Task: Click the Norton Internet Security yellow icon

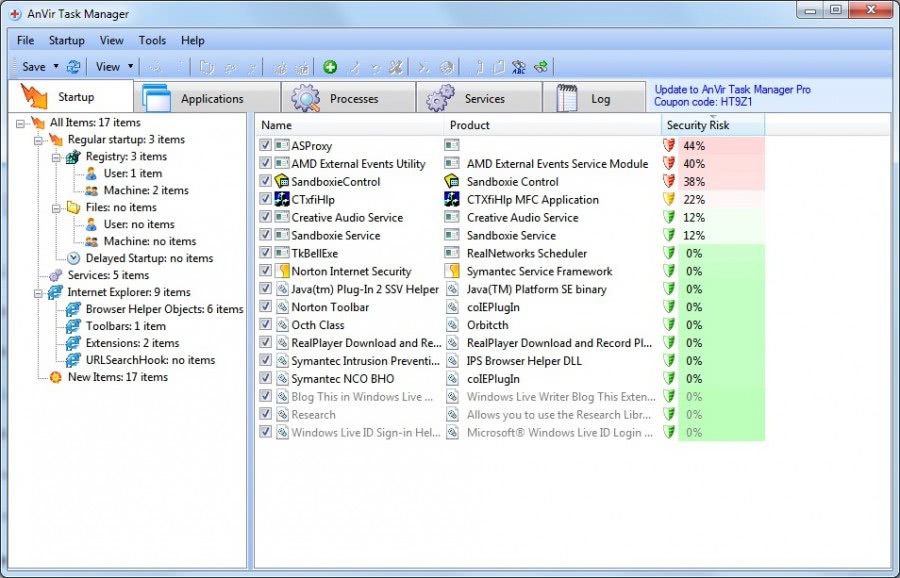Action: pyautogui.click(x=282, y=271)
